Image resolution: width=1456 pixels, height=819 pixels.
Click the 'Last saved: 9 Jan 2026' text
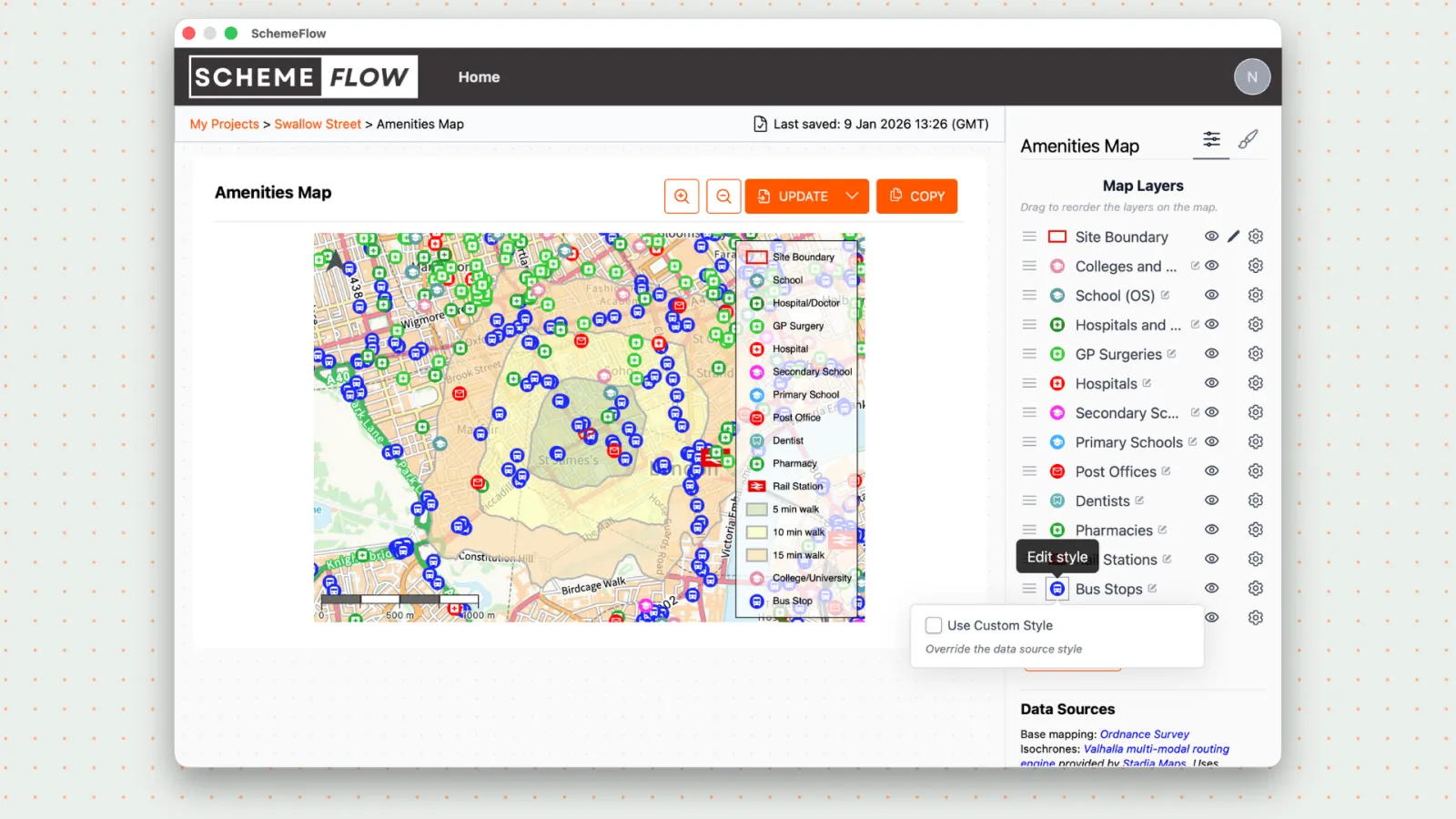[881, 124]
